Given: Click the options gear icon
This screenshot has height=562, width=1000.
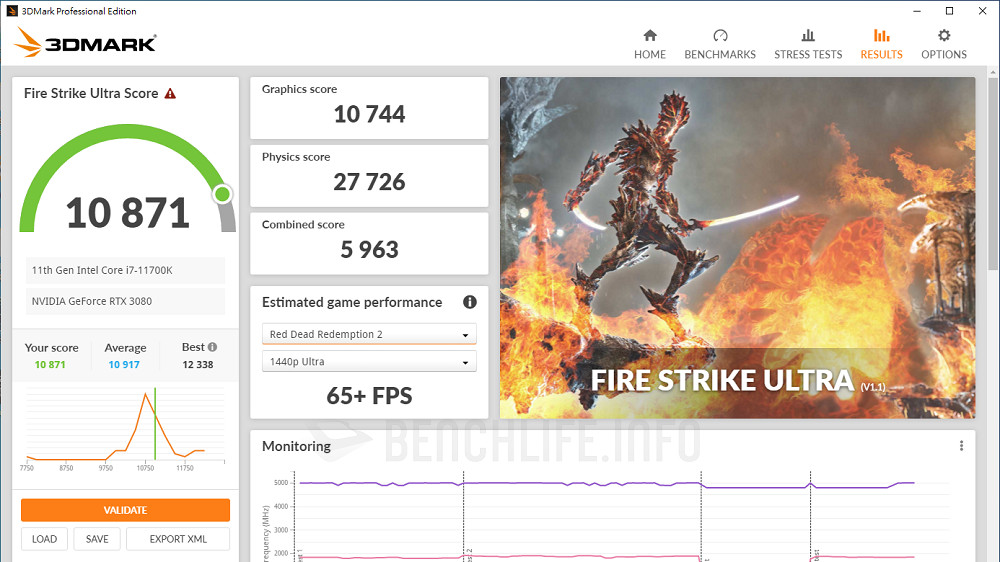Looking at the screenshot, I should (944, 35).
